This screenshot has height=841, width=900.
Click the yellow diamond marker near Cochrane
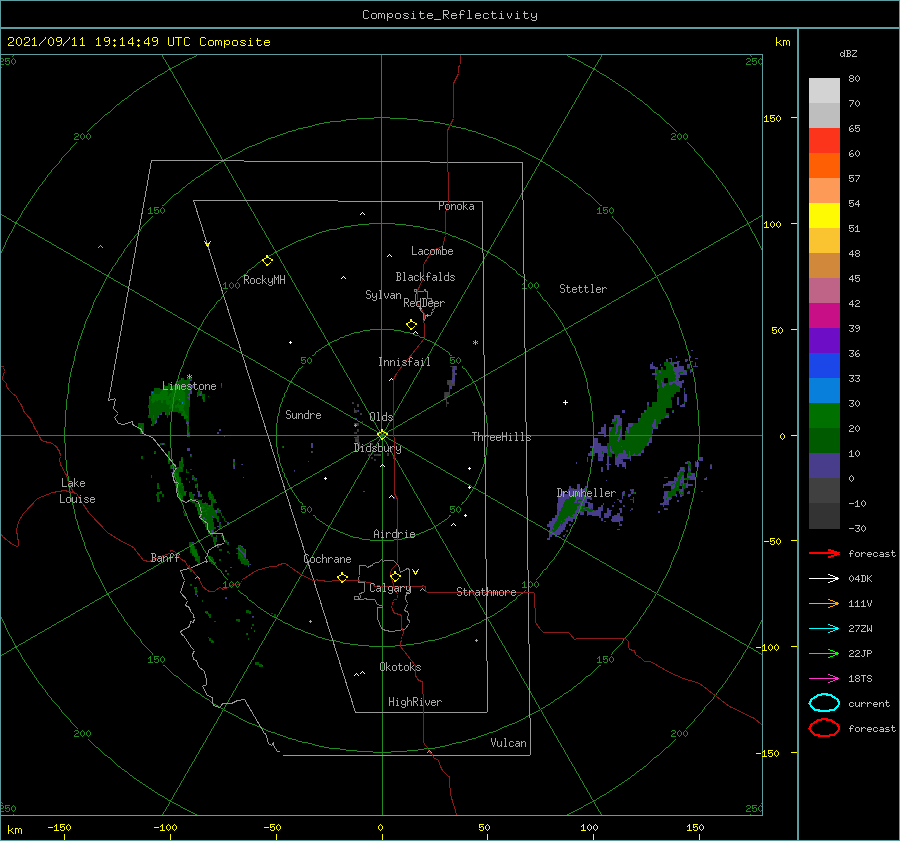click(342, 578)
